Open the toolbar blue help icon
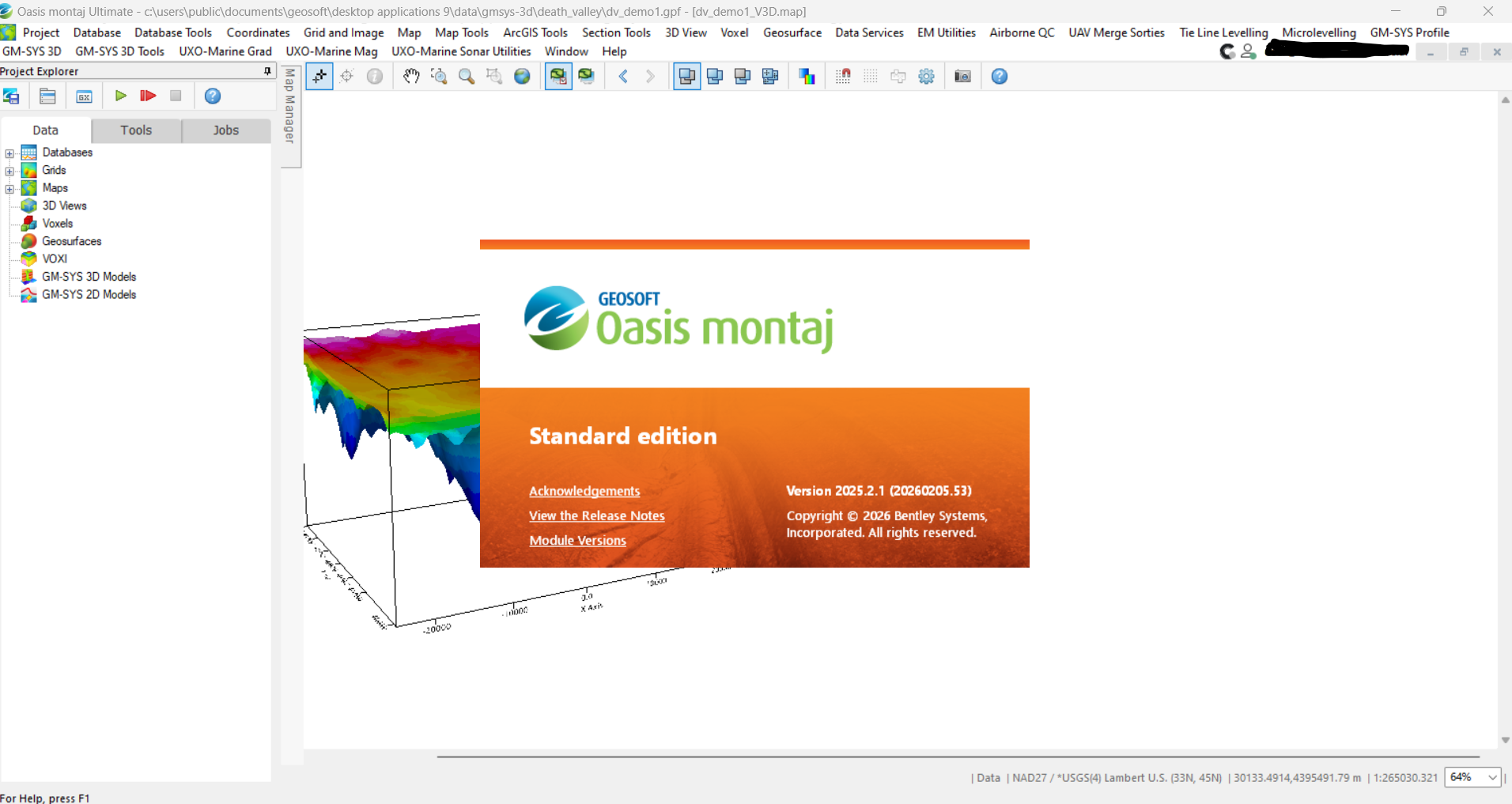The image size is (1512, 804). 1000,77
